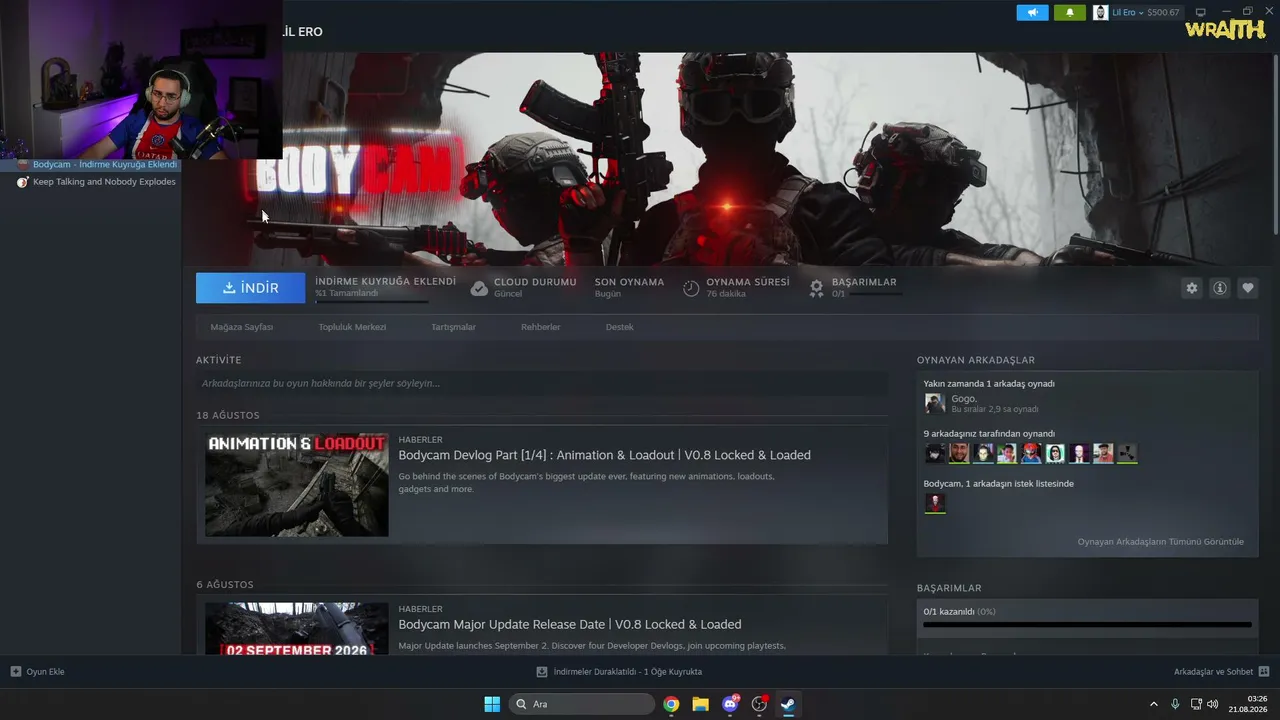
Task: Click Oyun Ekle in the bottom bar
Action: click(45, 672)
